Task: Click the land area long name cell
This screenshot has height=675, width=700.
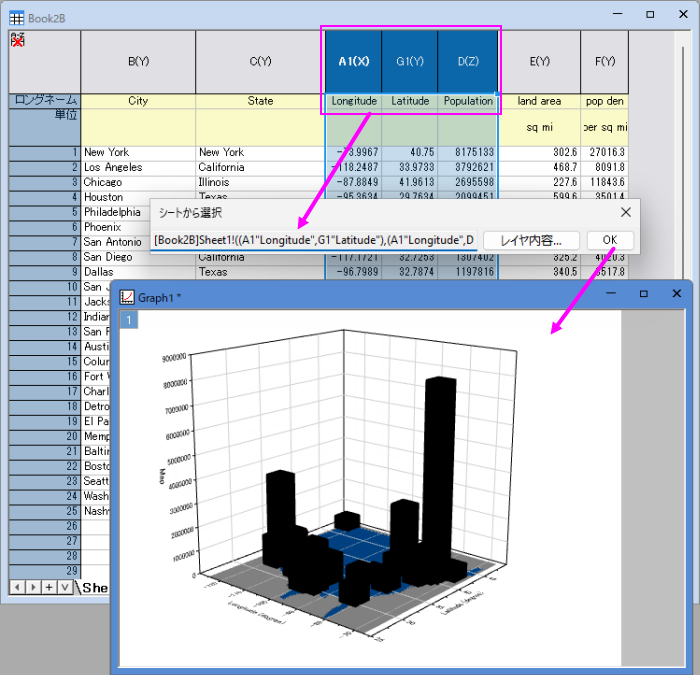Action: point(539,101)
